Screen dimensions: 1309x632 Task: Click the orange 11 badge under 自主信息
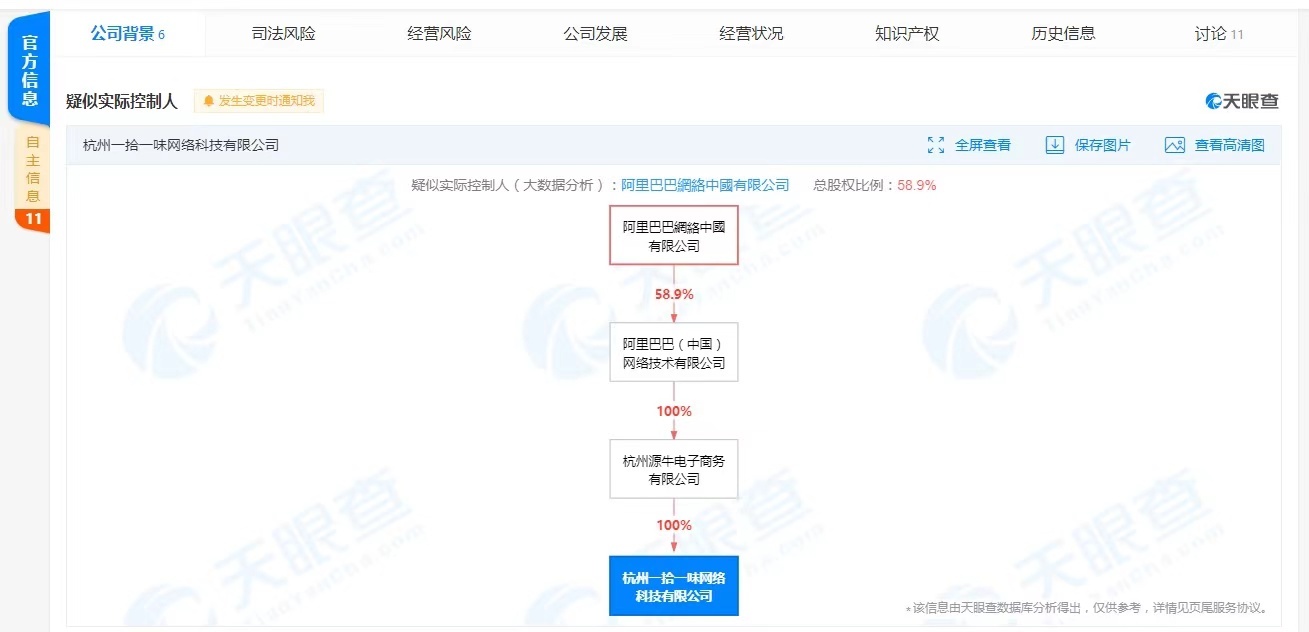tap(32, 220)
